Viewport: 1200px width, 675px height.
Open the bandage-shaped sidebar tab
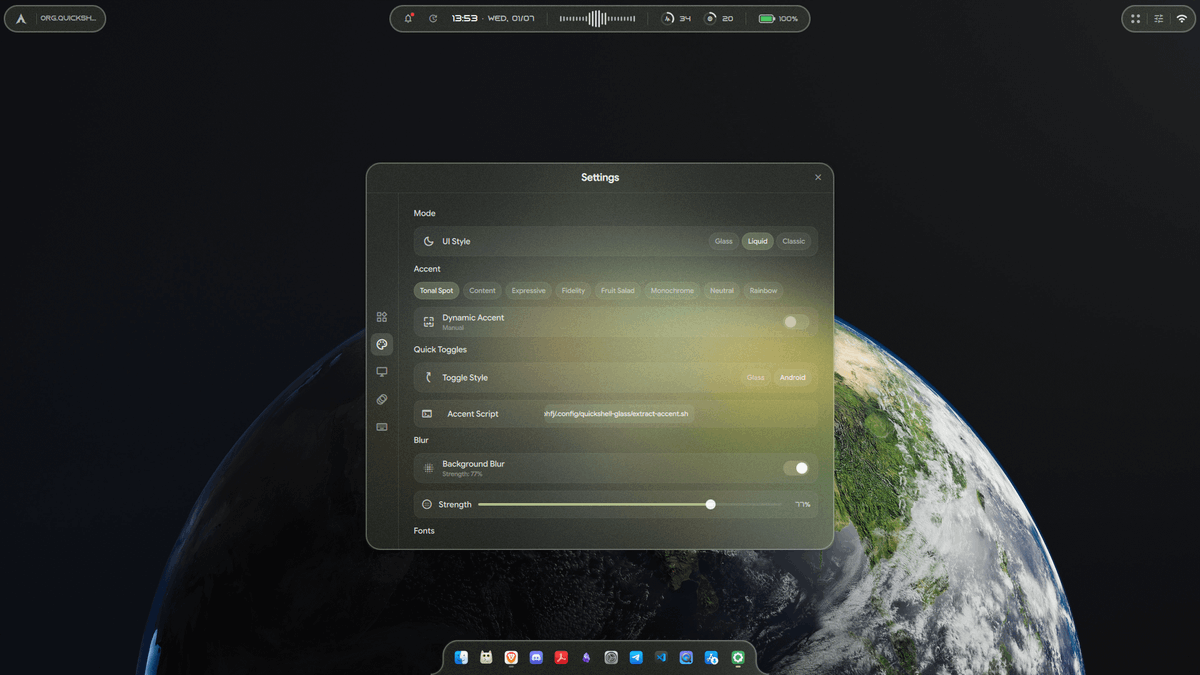(x=382, y=399)
